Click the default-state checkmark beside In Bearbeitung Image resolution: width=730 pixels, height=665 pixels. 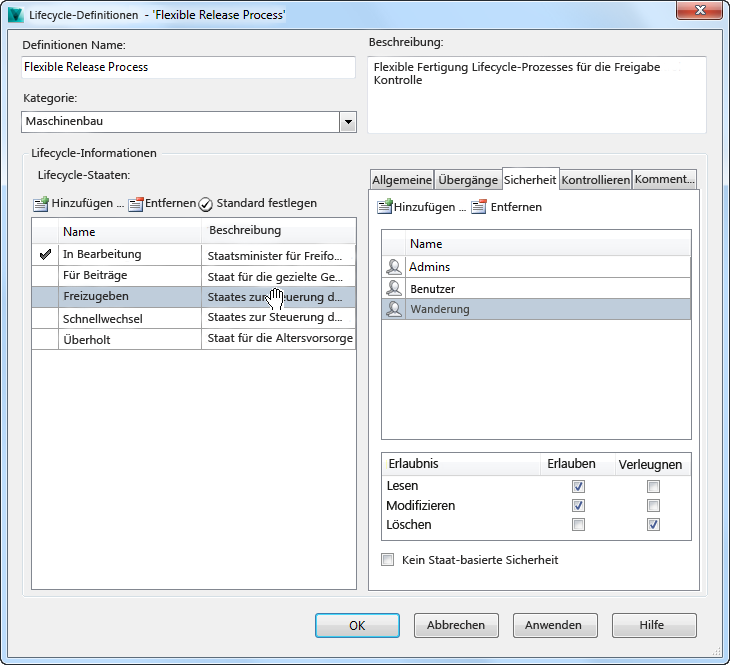pos(45,254)
